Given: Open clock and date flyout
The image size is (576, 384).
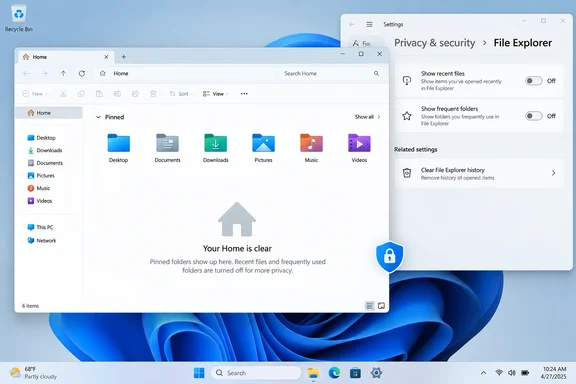Looking at the screenshot, I should click(x=554, y=373).
